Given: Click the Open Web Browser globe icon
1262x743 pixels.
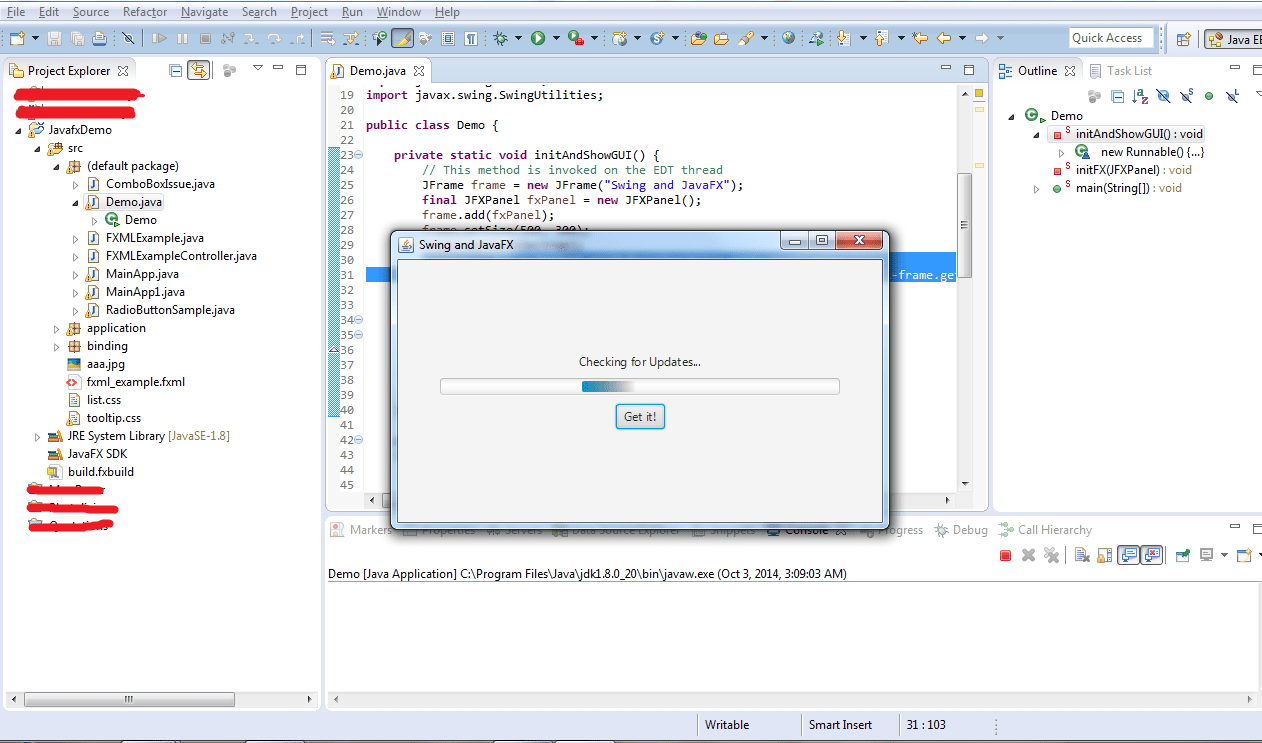Looking at the screenshot, I should (789, 38).
